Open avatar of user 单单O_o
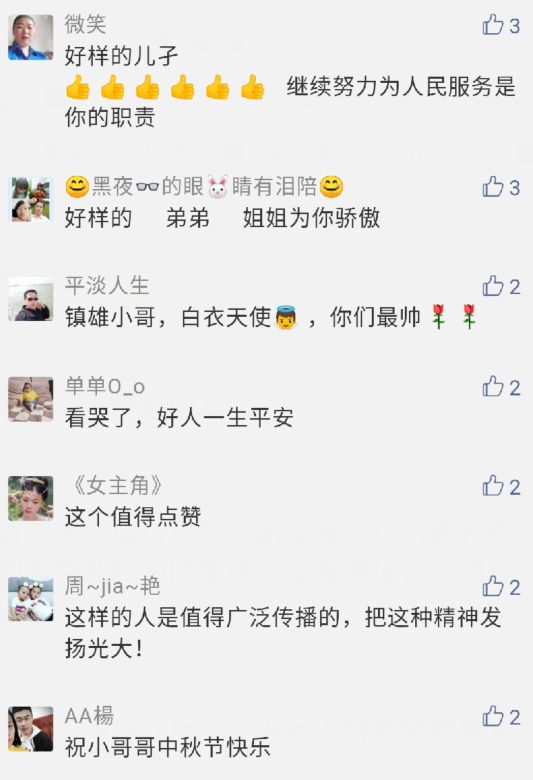The image size is (533, 780). 31,399
